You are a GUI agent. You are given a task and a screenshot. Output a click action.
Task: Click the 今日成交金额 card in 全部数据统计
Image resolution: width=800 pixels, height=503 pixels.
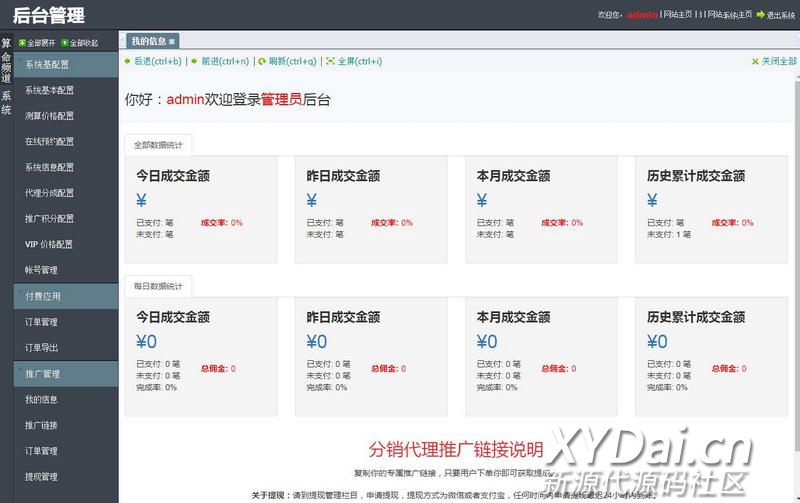[201, 210]
